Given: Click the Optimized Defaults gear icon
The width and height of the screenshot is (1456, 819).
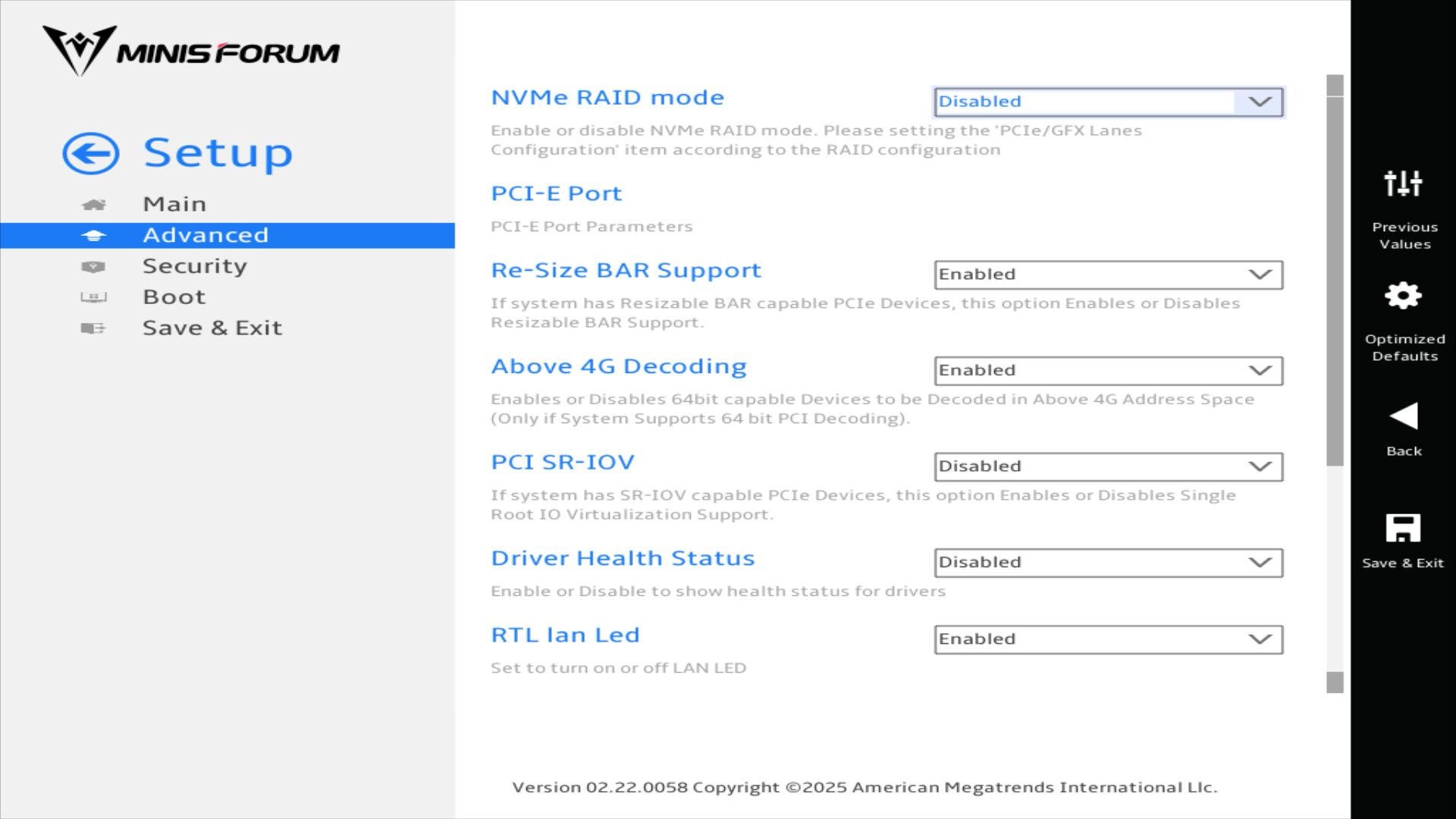Looking at the screenshot, I should [x=1403, y=296].
